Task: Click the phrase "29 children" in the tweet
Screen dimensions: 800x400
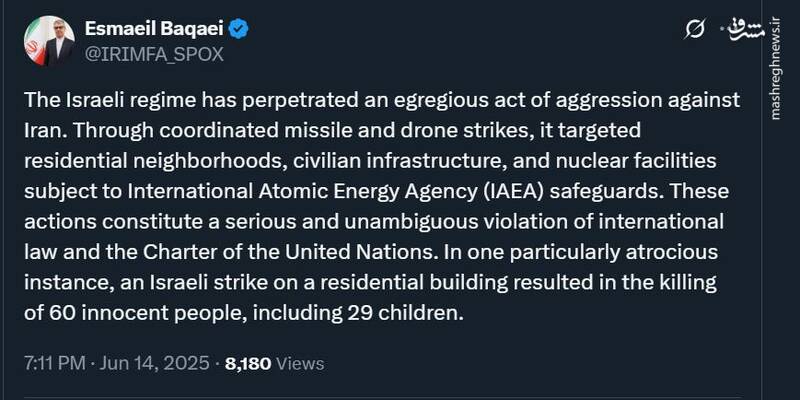Action: (x=411, y=313)
